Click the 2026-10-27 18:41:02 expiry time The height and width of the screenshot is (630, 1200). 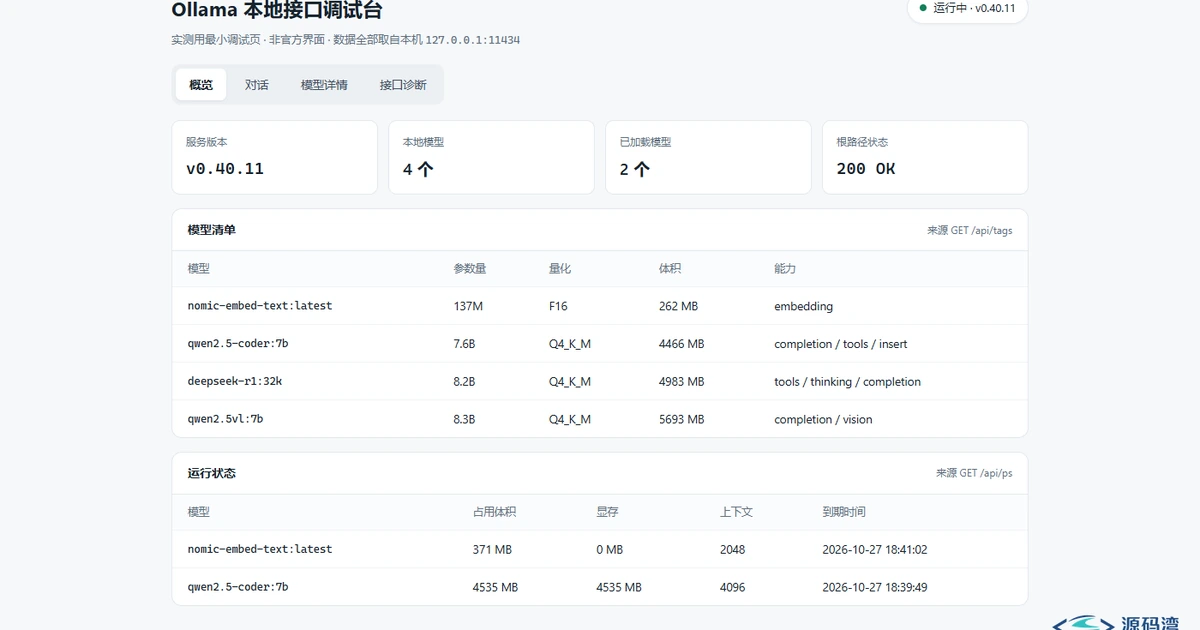point(875,549)
